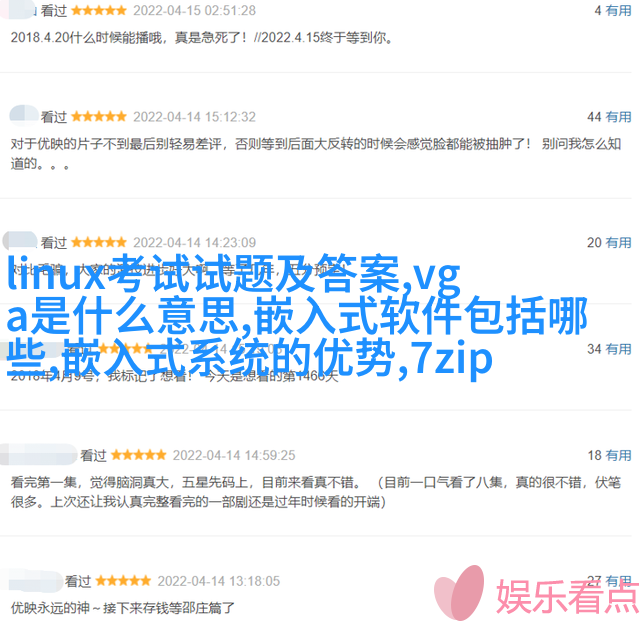Mark the 44 有用 review as useful
Viewport: 640px width, 621px height.
click(x=618, y=117)
